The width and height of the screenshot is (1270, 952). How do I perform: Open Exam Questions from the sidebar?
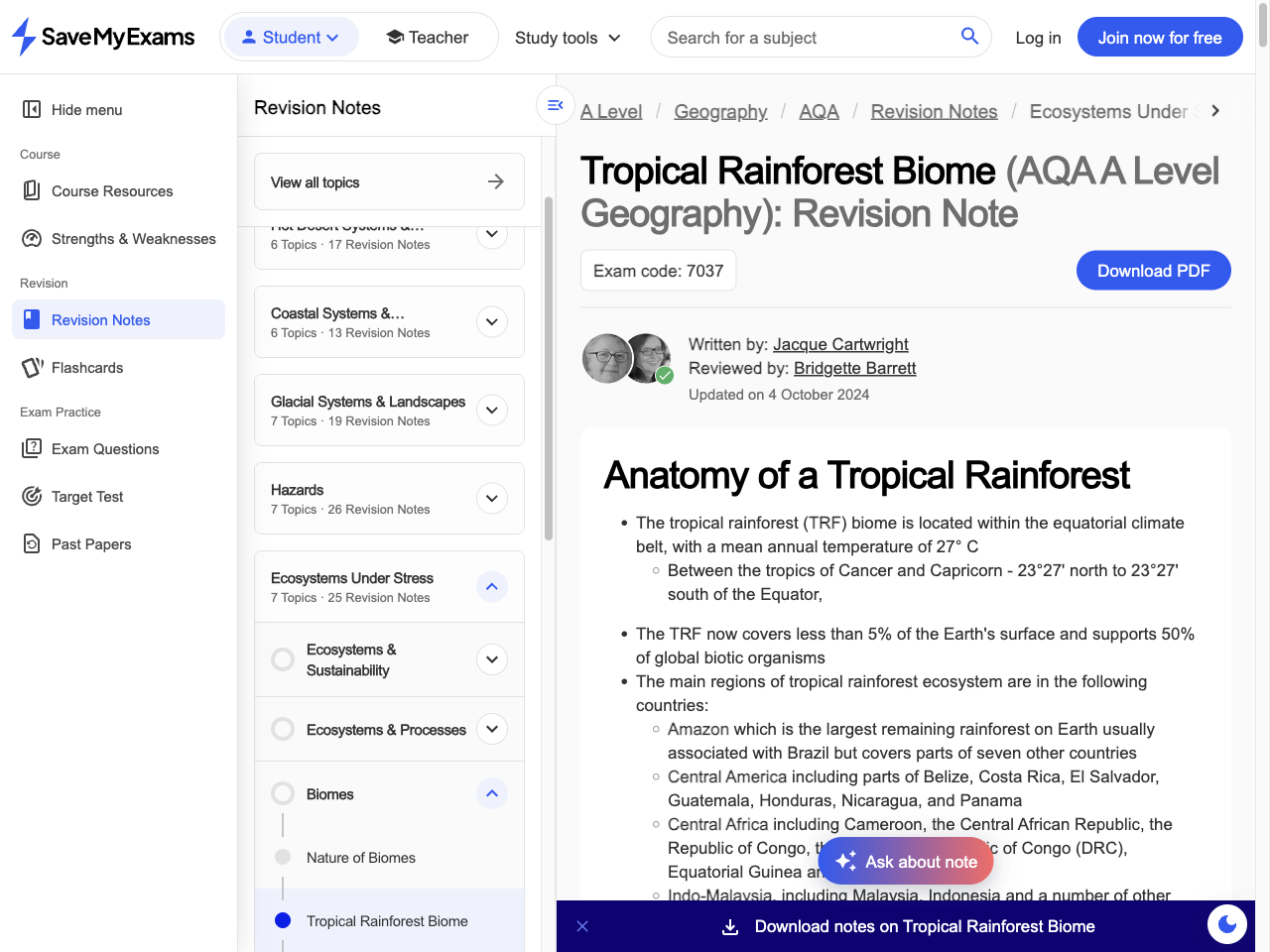(33, 448)
